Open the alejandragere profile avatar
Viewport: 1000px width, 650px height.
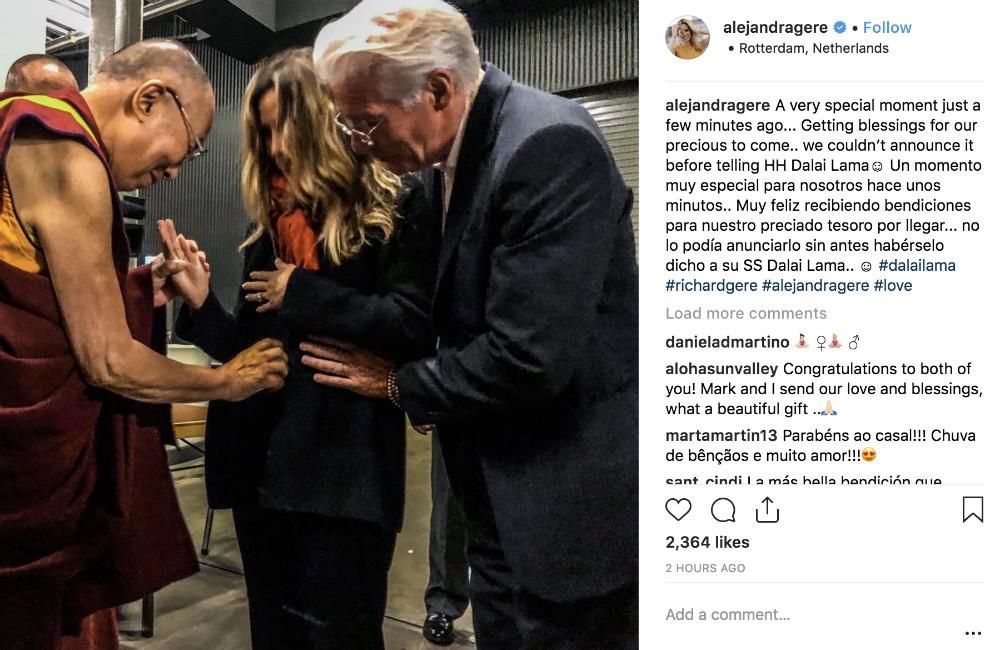(x=688, y=37)
